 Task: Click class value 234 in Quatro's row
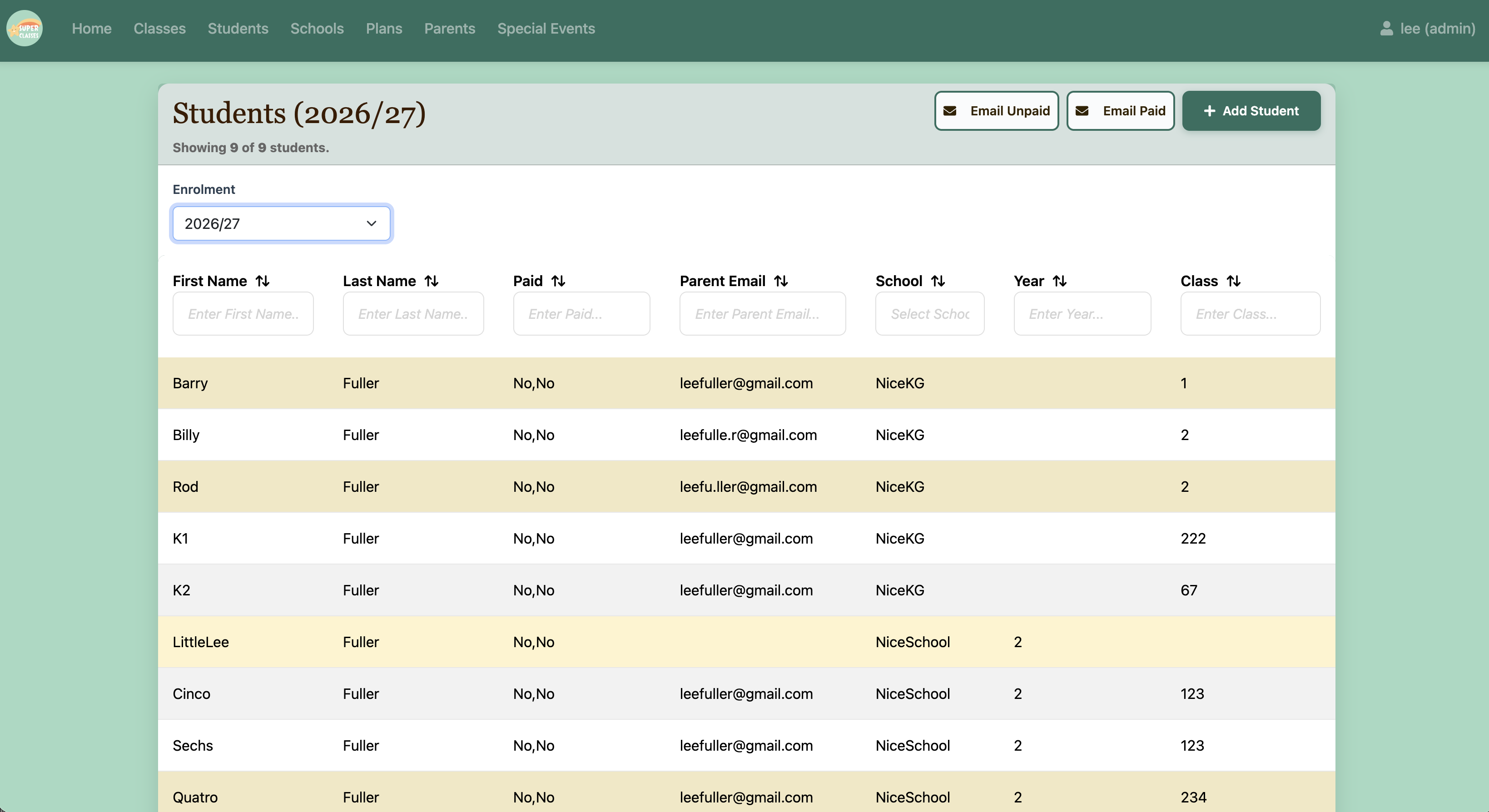(x=1193, y=797)
